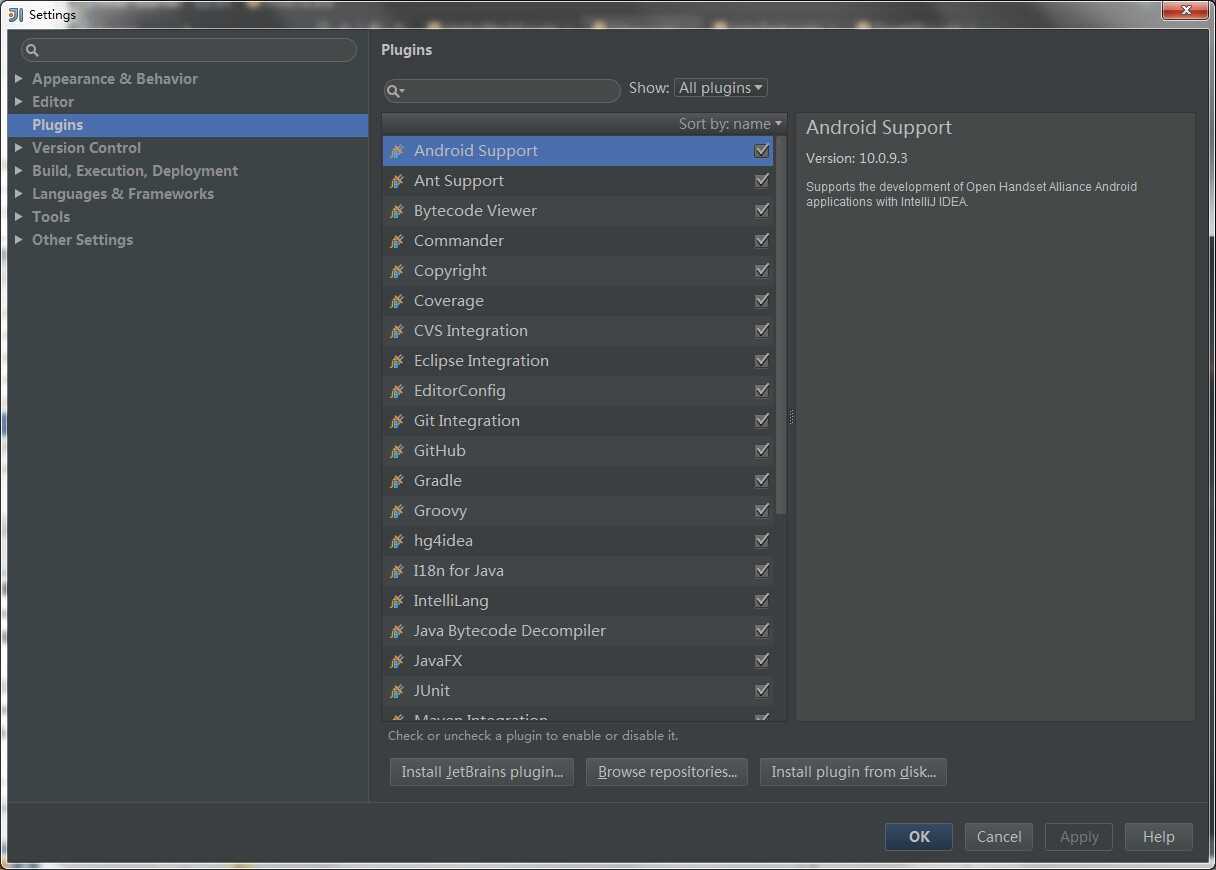Click the JUnit plugin icon

[397, 691]
